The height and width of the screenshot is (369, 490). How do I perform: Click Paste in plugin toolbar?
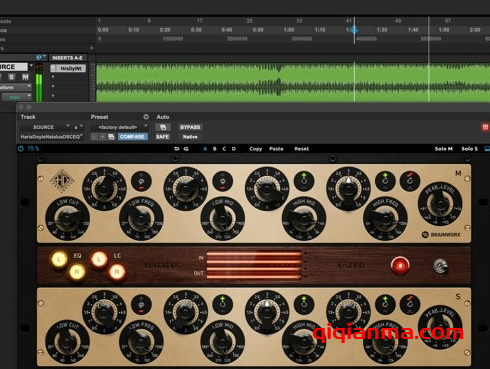coord(276,149)
